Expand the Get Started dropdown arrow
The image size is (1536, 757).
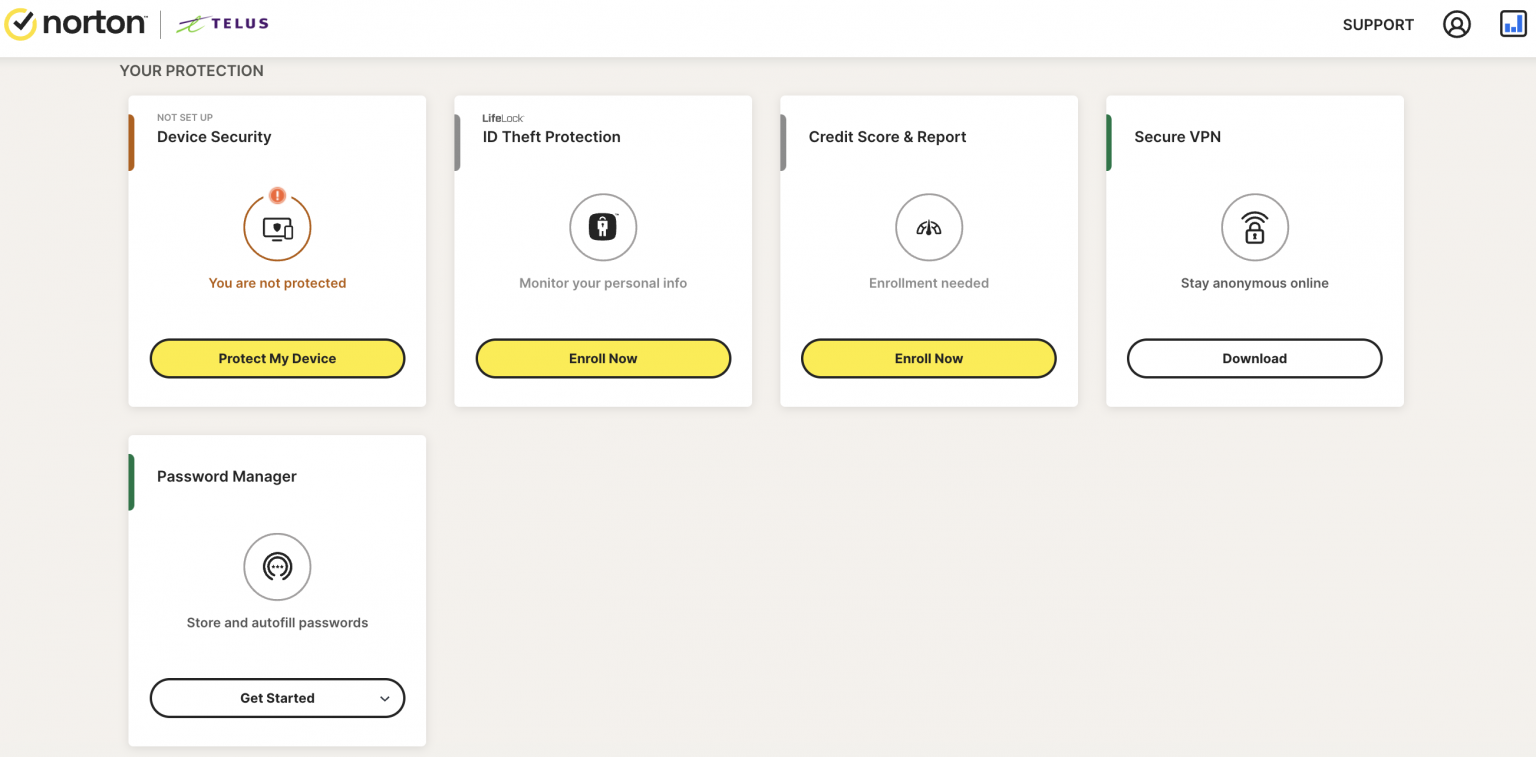pos(385,699)
